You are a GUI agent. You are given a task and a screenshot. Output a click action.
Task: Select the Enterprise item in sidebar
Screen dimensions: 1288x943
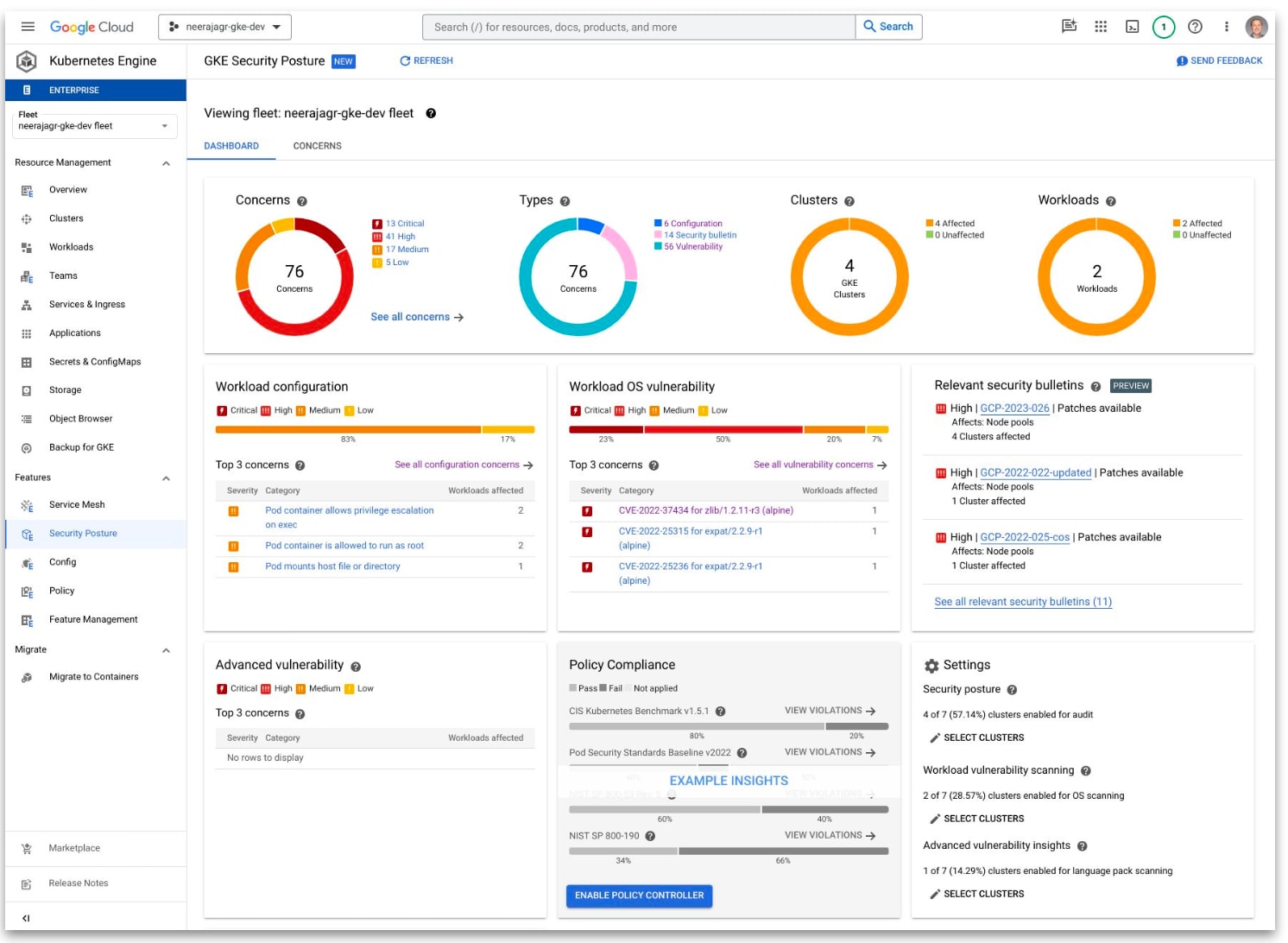click(x=96, y=90)
